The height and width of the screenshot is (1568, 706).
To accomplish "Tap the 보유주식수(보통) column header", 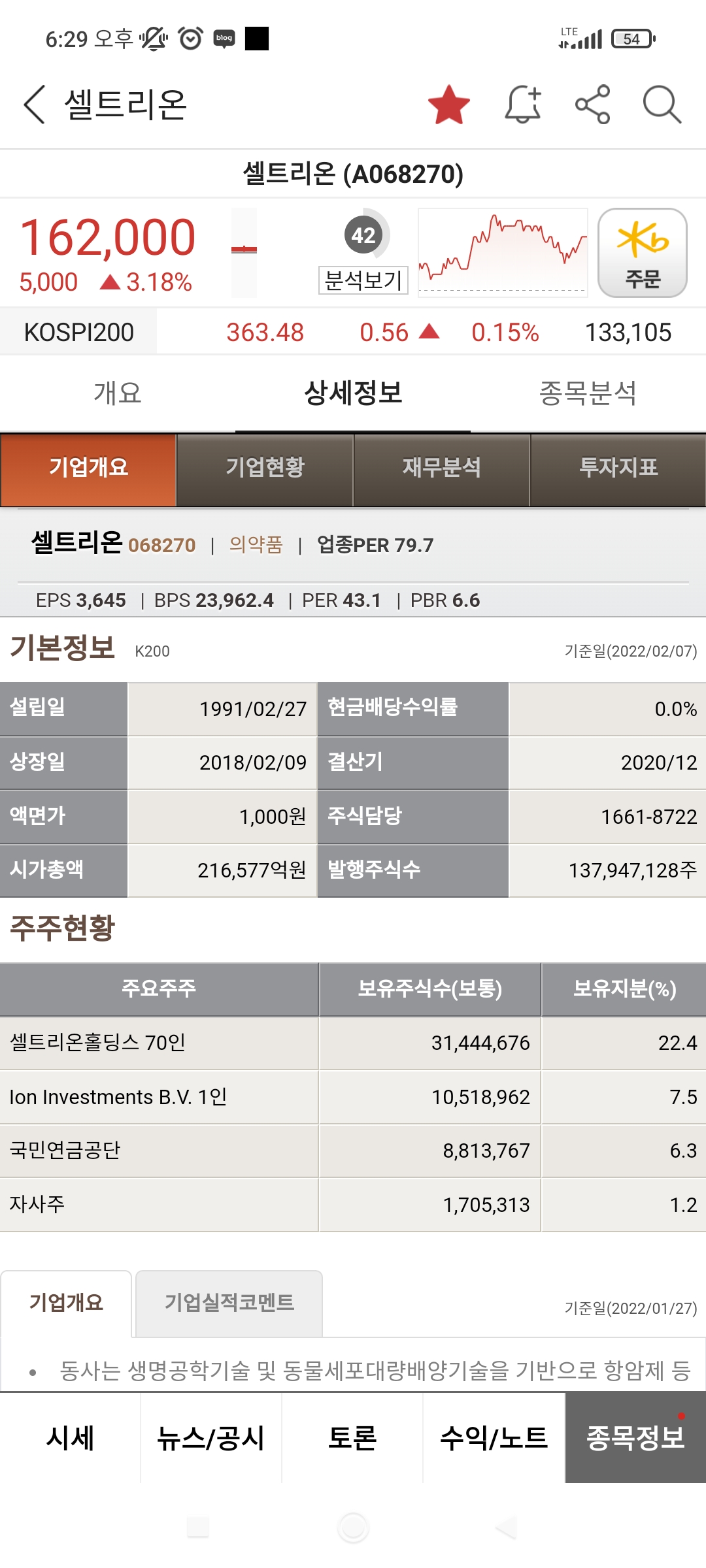I will pos(430,989).
